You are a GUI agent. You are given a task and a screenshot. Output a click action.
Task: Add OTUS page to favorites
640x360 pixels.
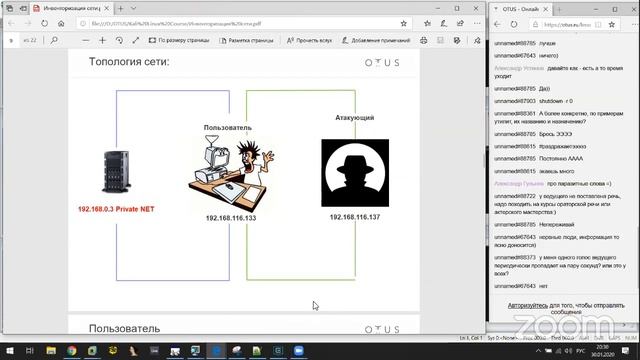click(612, 24)
